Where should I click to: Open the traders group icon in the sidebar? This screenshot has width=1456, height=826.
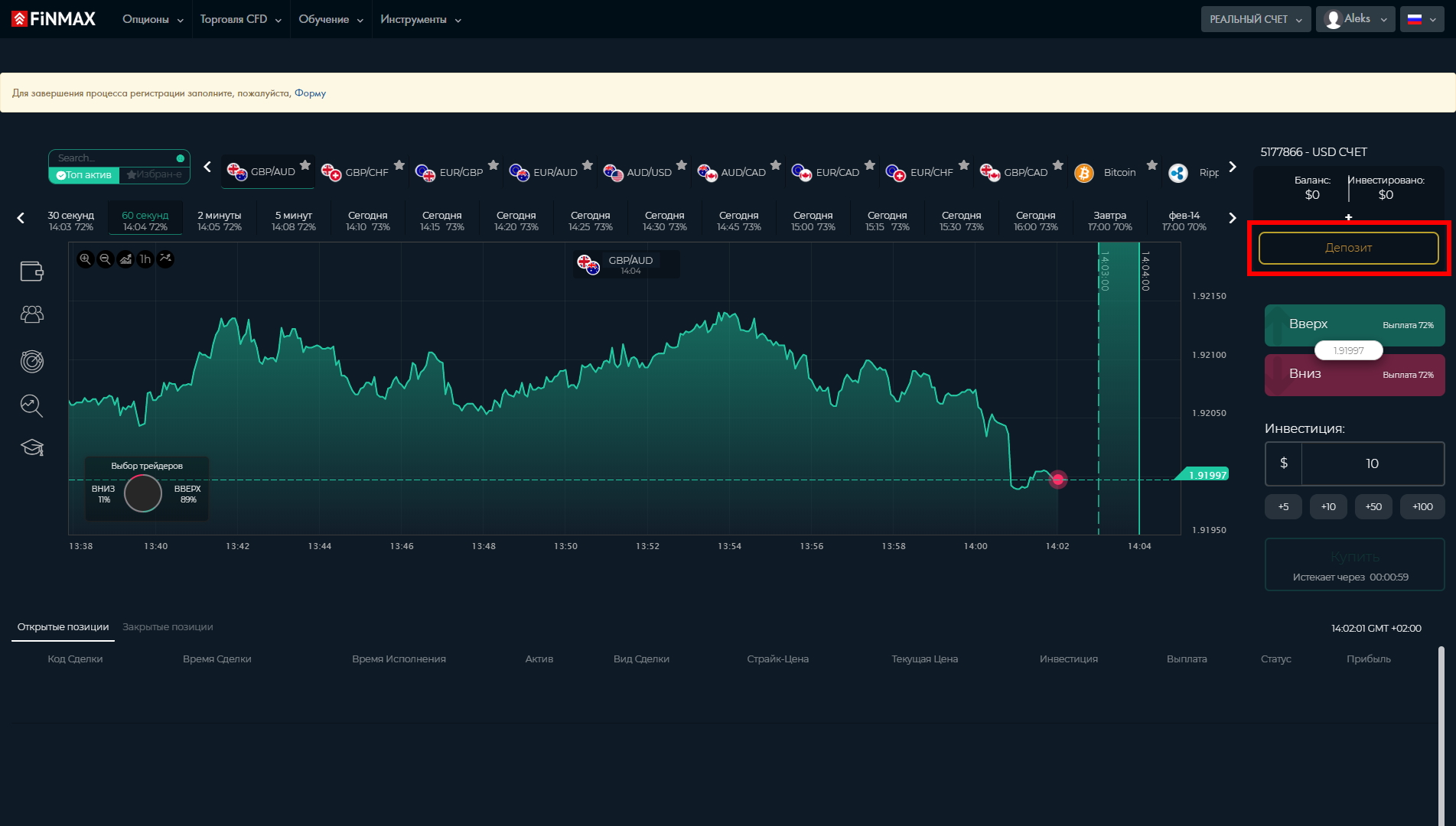(31, 314)
